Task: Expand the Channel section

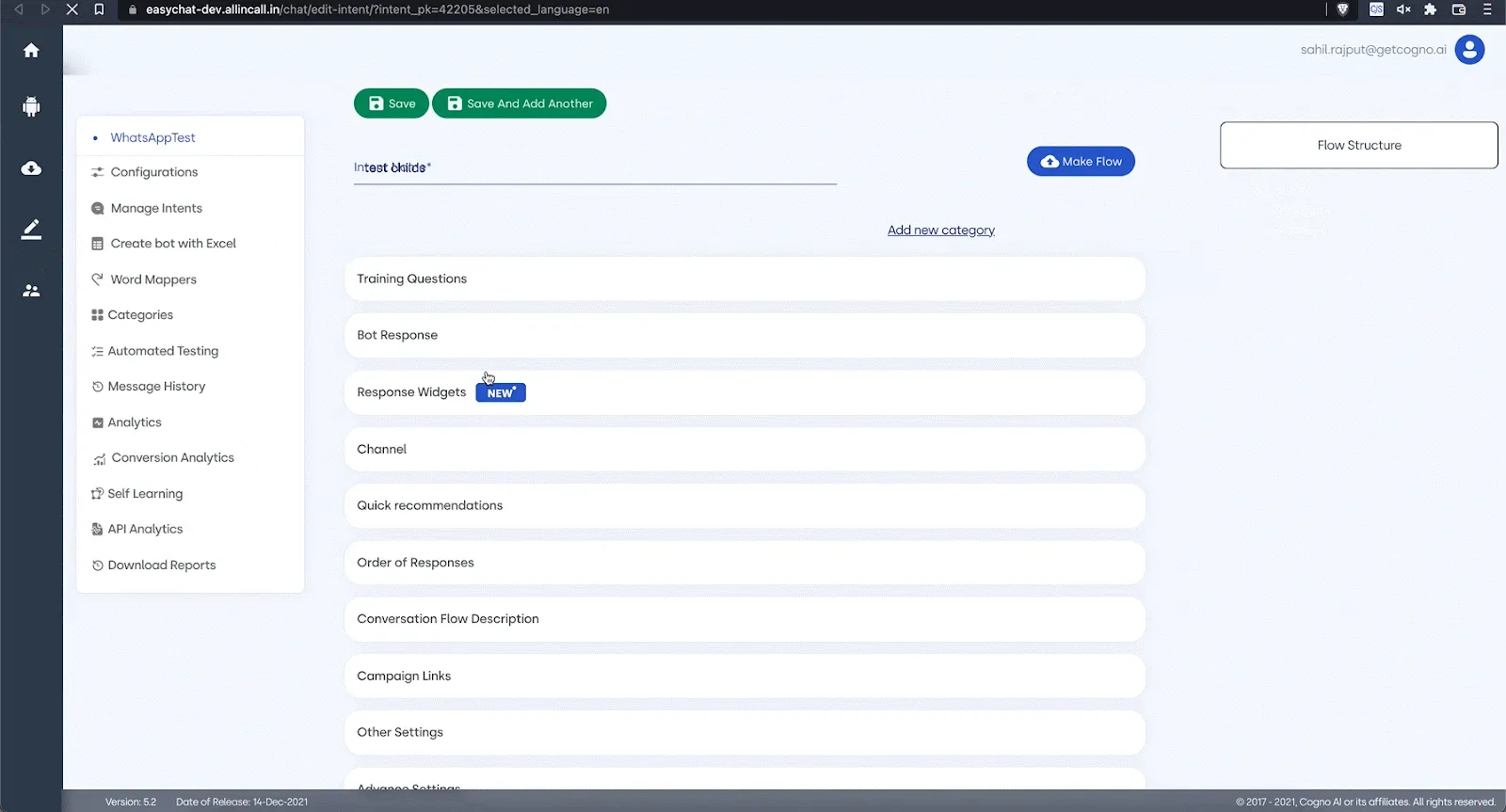Action: pos(745,450)
